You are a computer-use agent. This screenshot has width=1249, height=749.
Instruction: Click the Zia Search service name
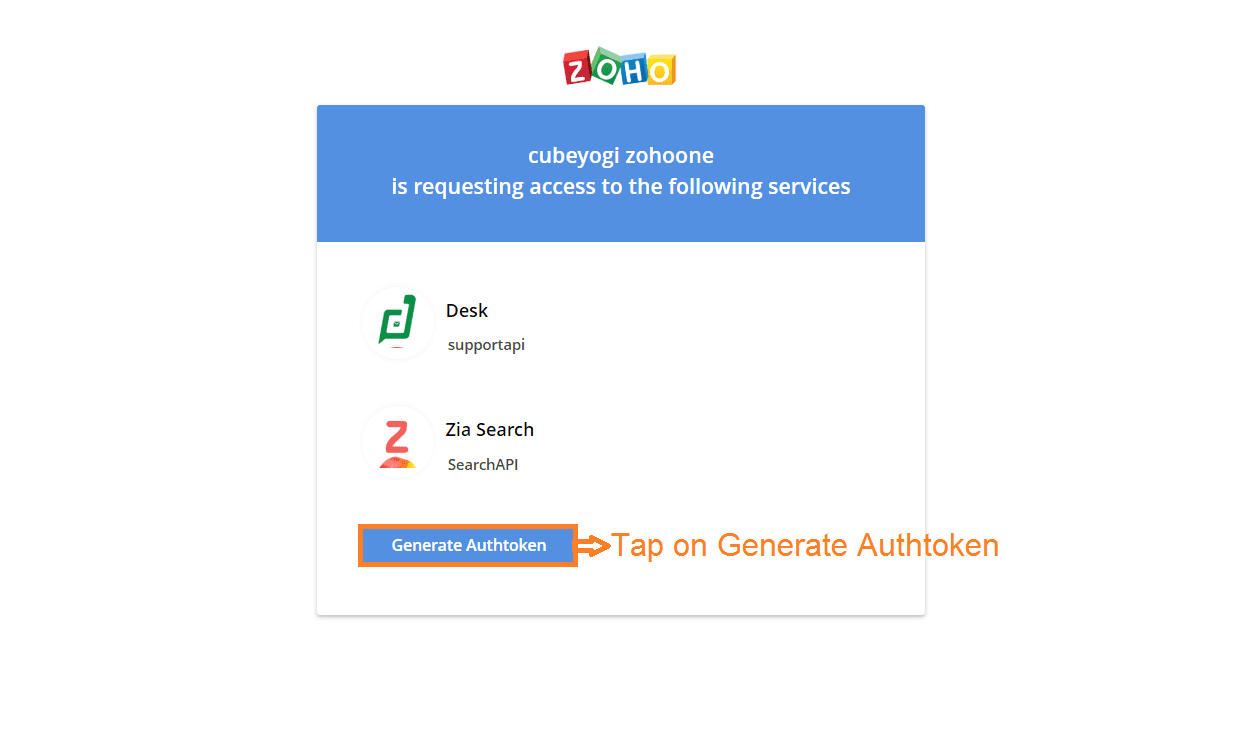click(x=490, y=430)
